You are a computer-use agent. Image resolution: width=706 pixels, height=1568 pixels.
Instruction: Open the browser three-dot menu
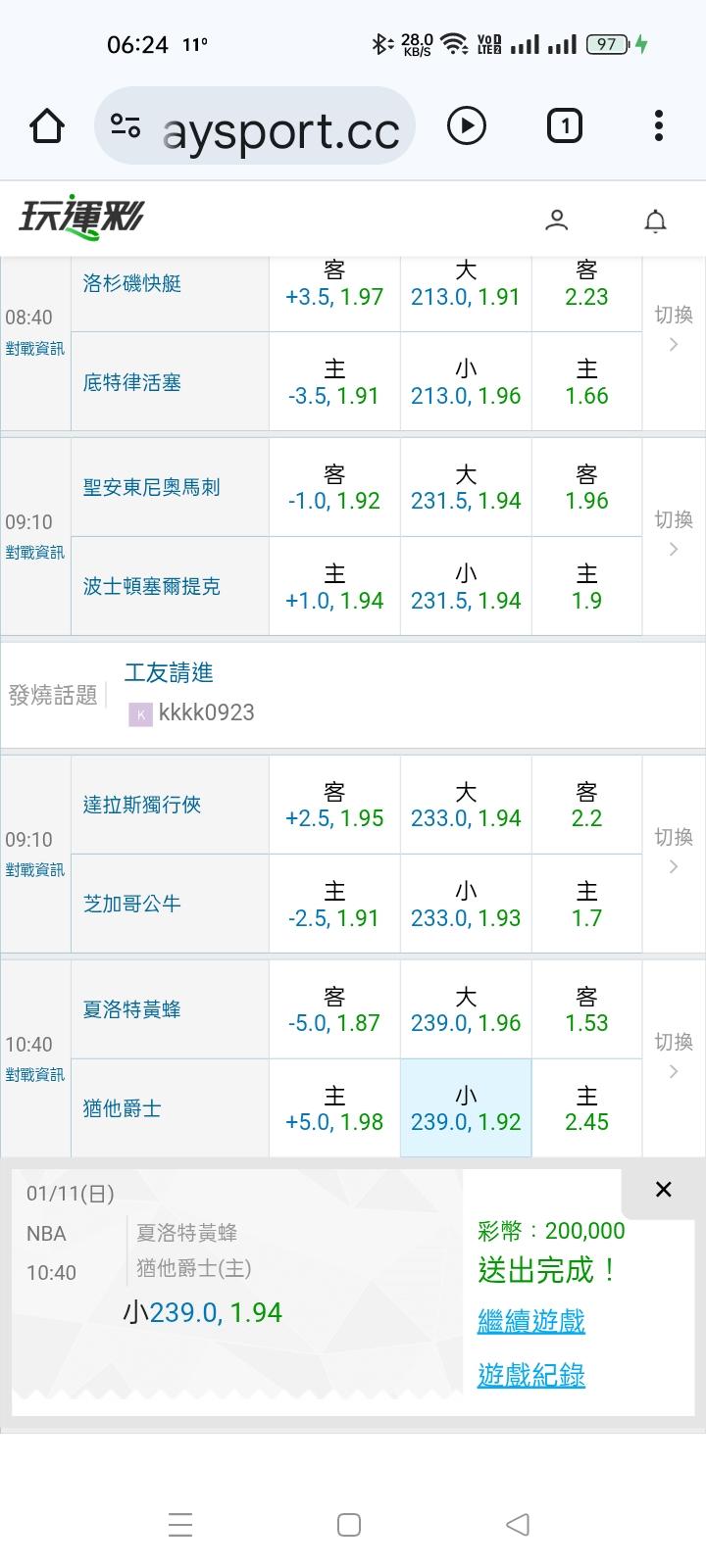(658, 125)
